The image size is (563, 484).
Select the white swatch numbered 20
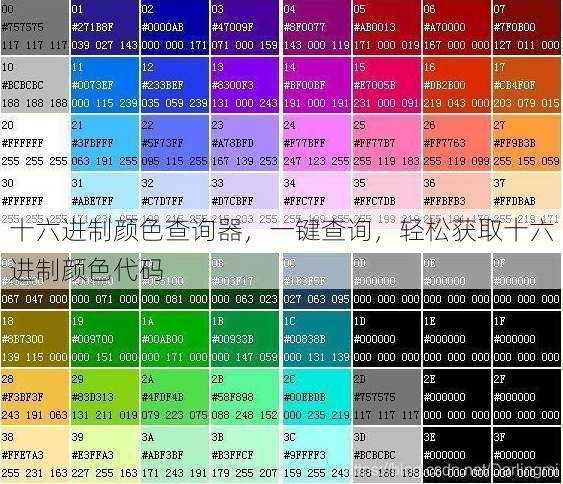point(35,143)
